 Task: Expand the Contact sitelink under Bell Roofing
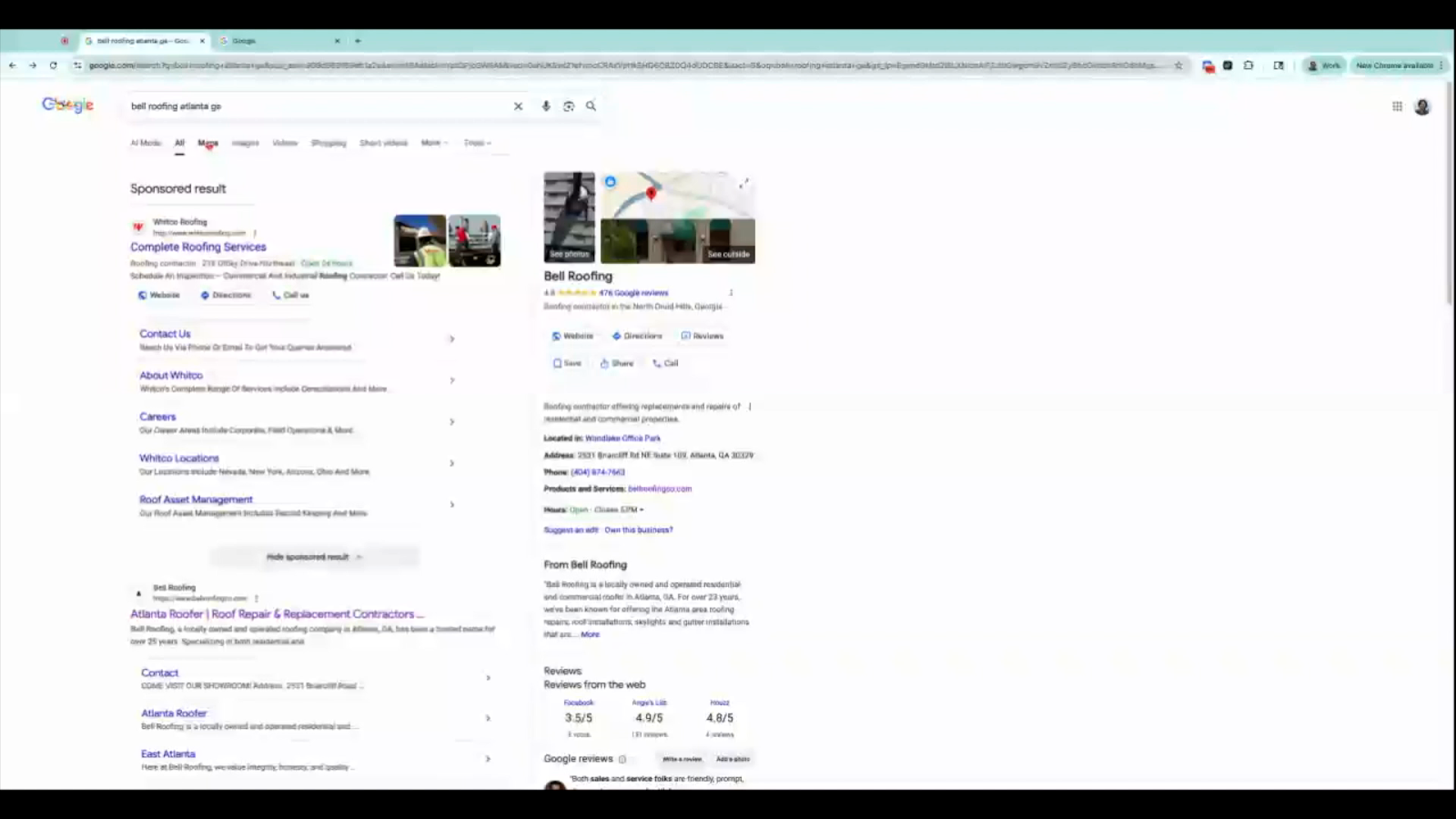(x=488, y=678)
